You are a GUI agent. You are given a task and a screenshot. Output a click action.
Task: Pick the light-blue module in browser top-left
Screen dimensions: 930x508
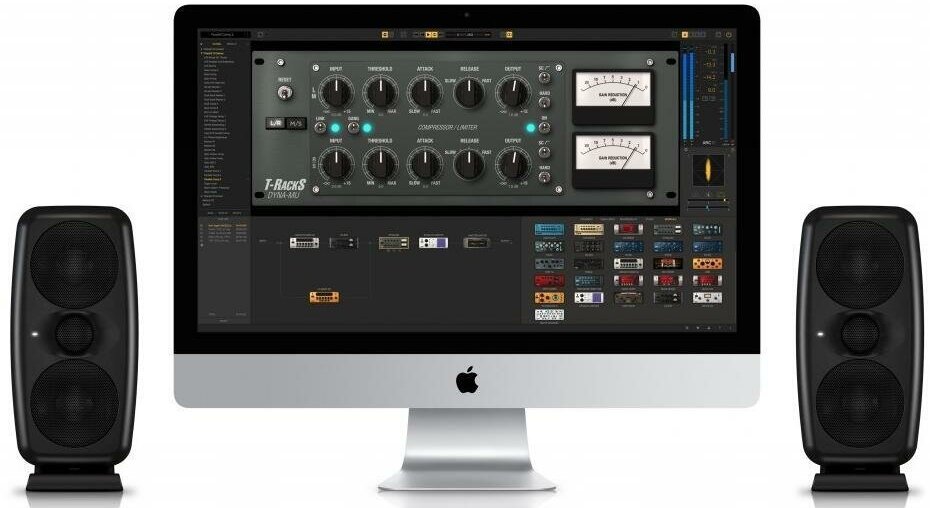pyautogui.click(x=549, y=229)
